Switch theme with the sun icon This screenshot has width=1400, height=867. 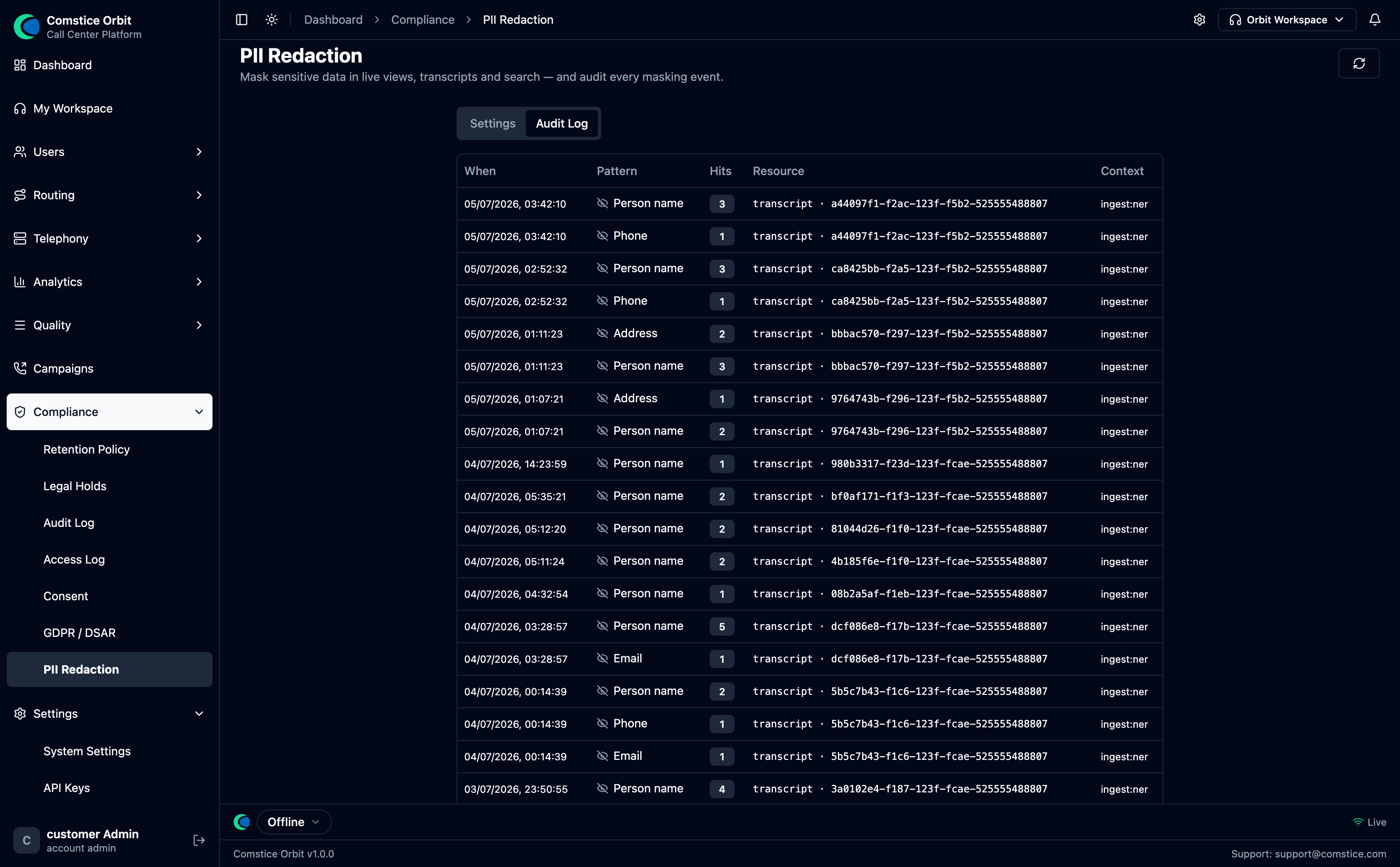coord(272,20)
